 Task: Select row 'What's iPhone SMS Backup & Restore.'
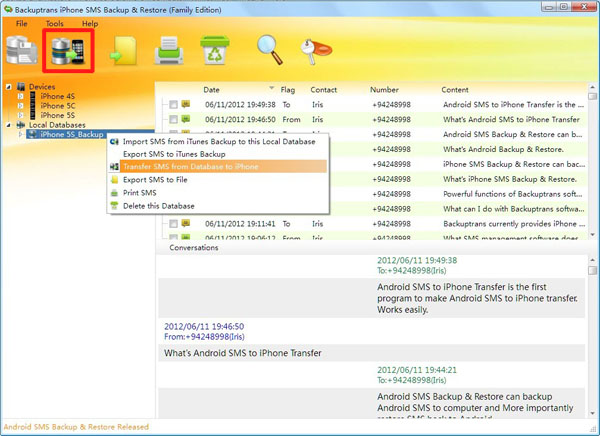[458, 179]
